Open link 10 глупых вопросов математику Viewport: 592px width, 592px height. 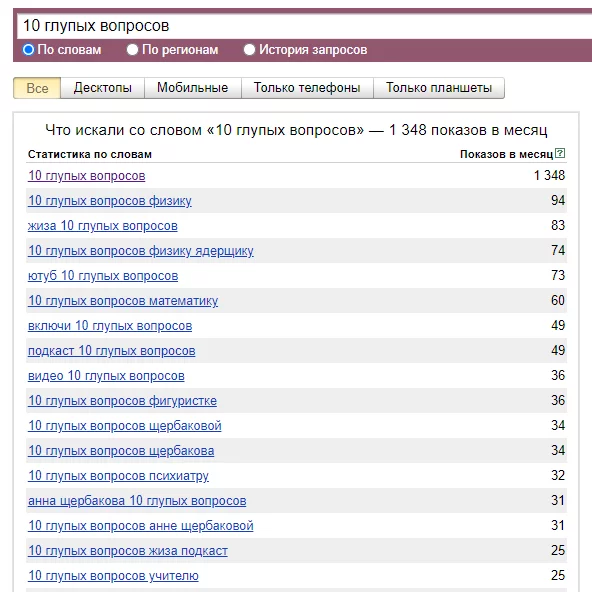click(x=123, y=301)
